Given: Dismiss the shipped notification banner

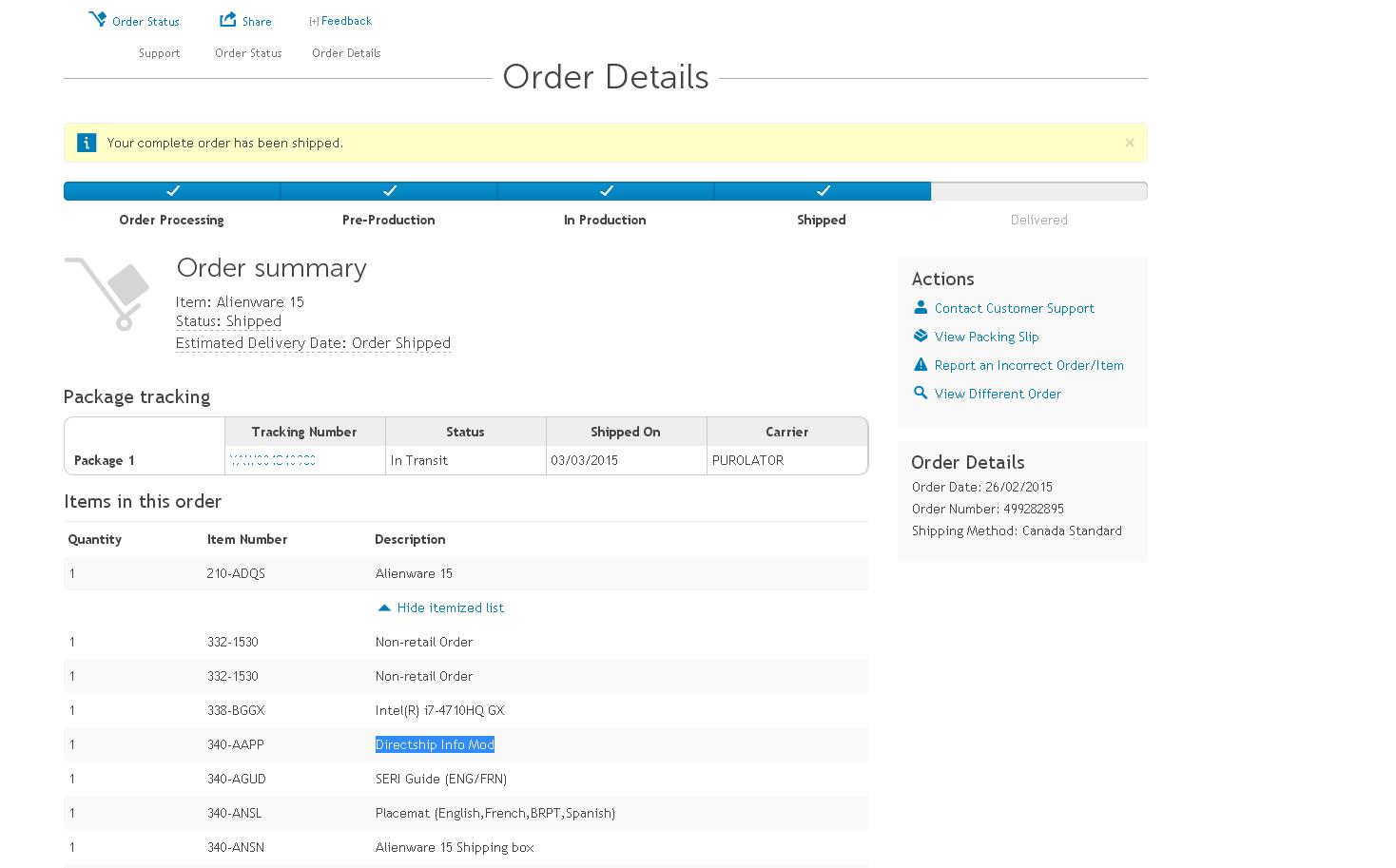Looking at the screenshot, I should (1130, 143).
